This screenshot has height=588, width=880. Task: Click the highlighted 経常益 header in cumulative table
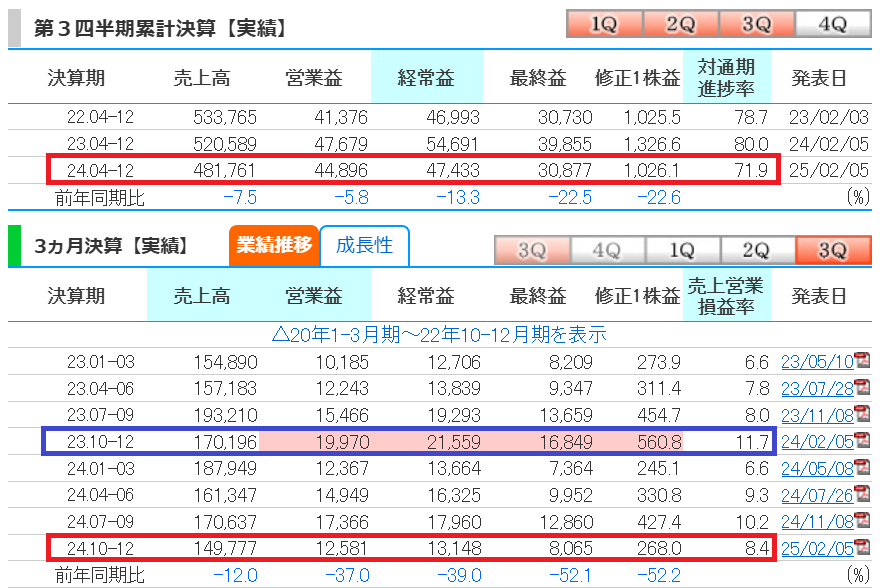coord(427,77)
